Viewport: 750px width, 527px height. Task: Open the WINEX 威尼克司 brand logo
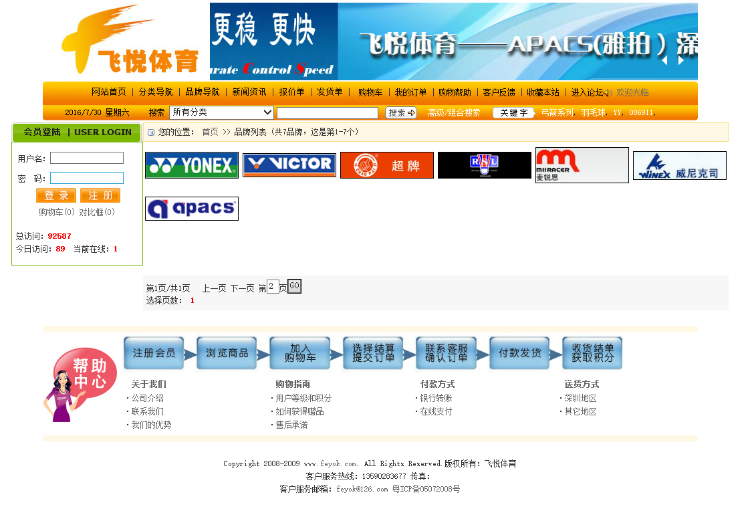point(680,165)
